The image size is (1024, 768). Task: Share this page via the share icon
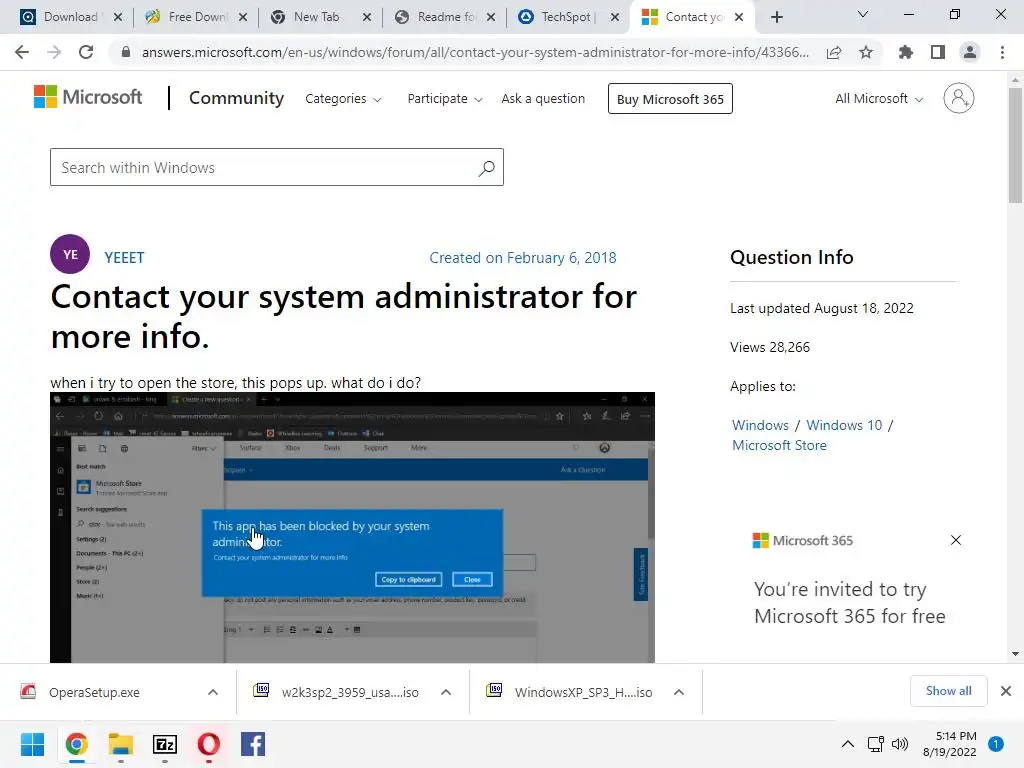tap(834, 52)
